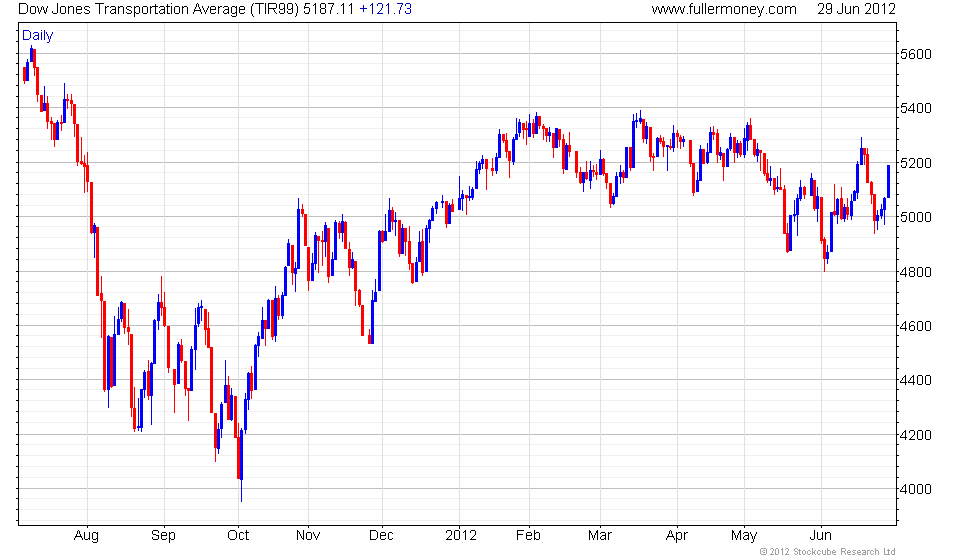The height and width of the screenshot is (560, 980).
Task: Click the 'Feb' month axis label
Action: point(528,536)
